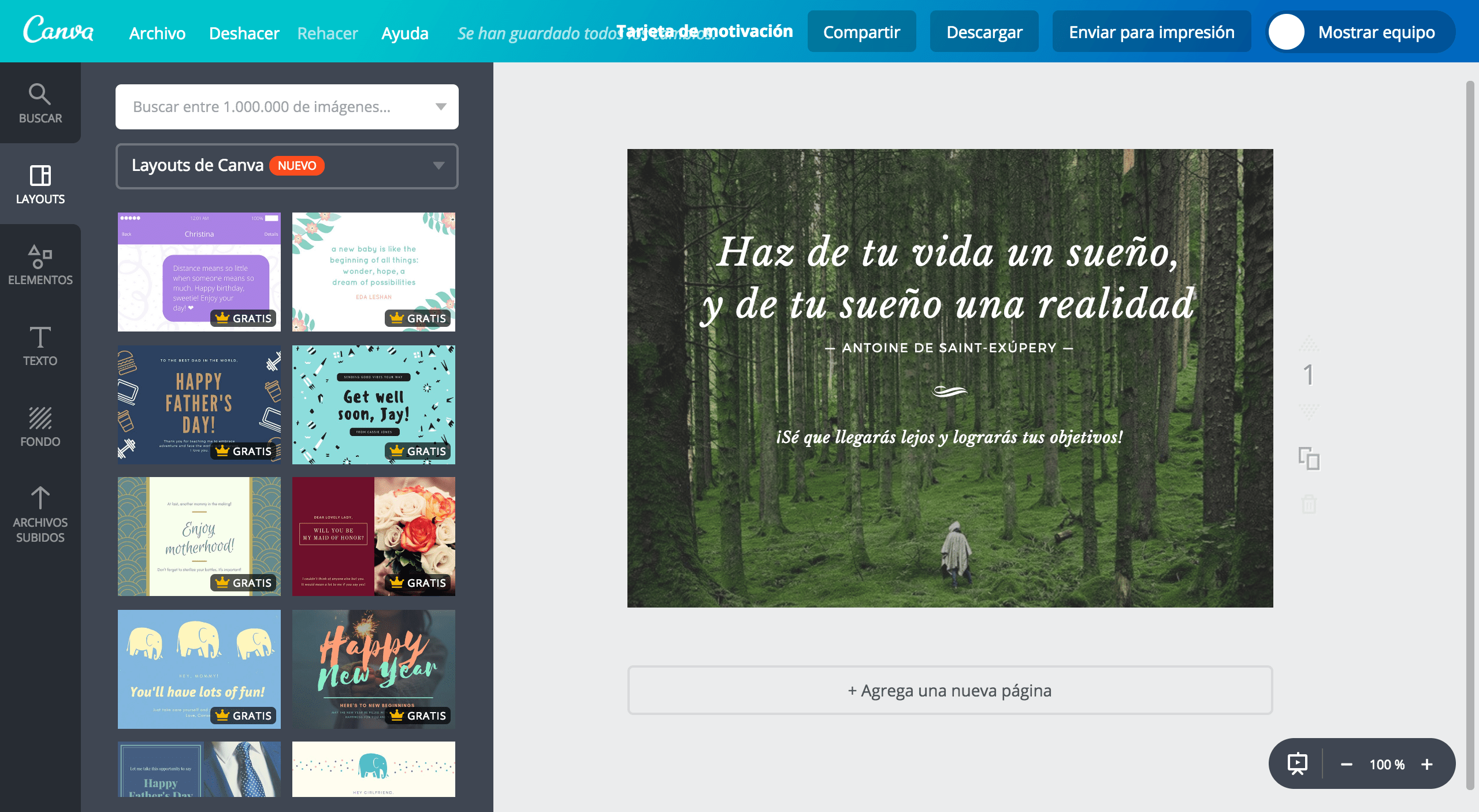Click the 100 % zoom level
Viewport: 1479px width, 812px height.
tap(1387, 764)
